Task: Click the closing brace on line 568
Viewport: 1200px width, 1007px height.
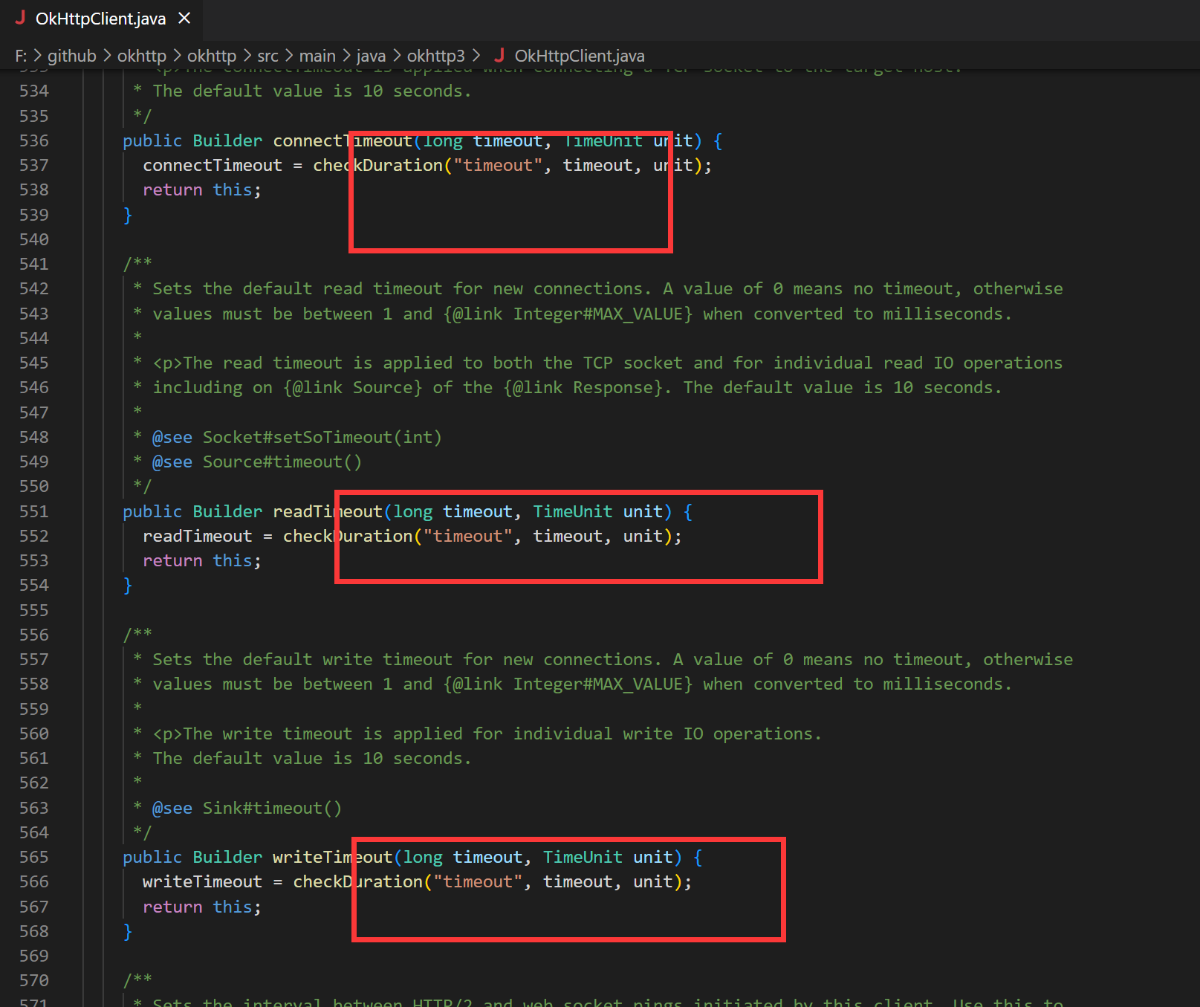Action: tap(127, 931)
